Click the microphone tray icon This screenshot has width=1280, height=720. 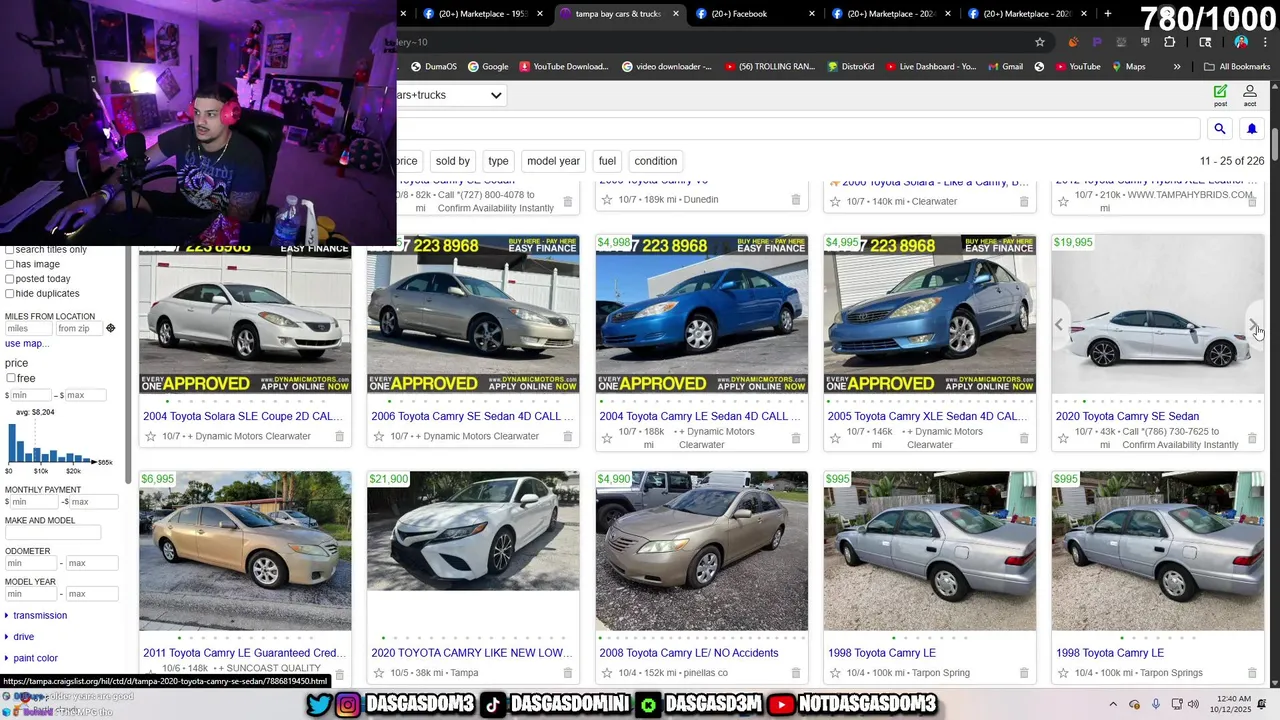tap(1156, 704)
